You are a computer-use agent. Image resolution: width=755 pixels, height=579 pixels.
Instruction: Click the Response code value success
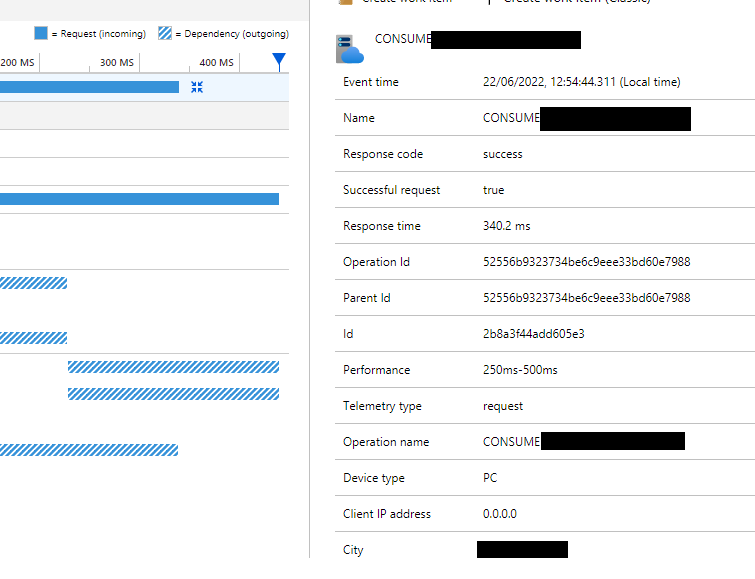pyautogui.click(x=503, y=154)
